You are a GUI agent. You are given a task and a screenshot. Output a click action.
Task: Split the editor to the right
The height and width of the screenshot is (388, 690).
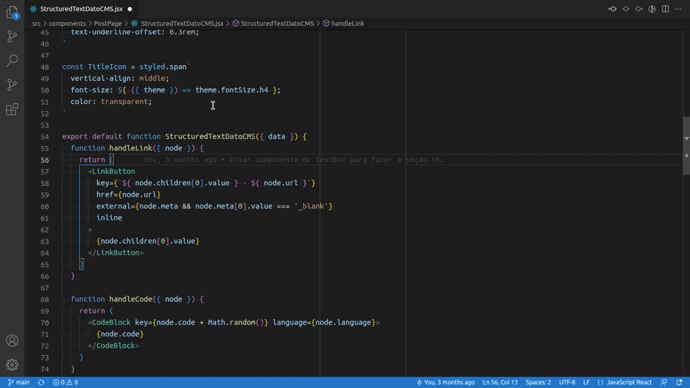coord(665,9)
